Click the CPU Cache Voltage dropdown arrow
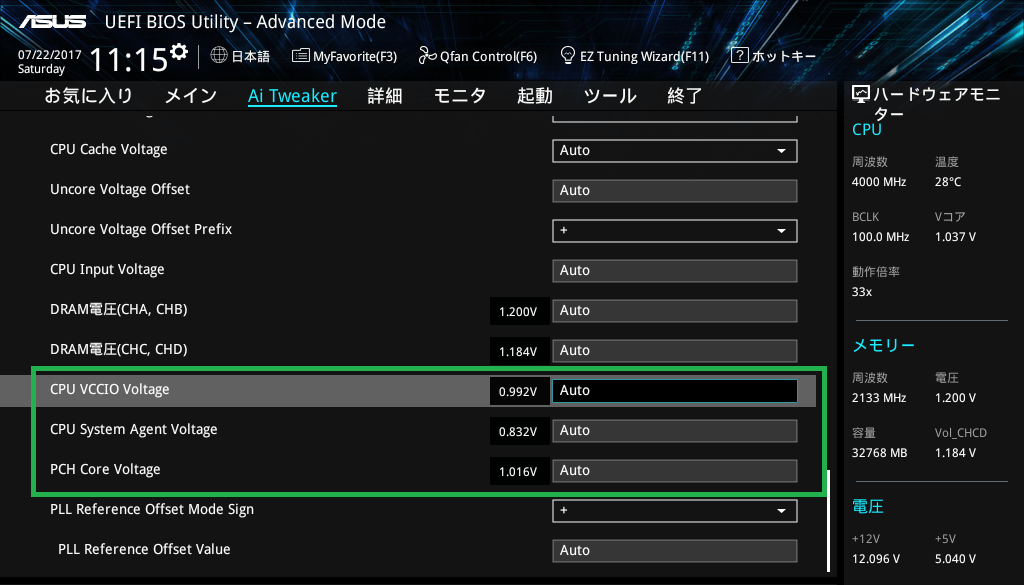The image size is (1024, 585). click(781, 151)
